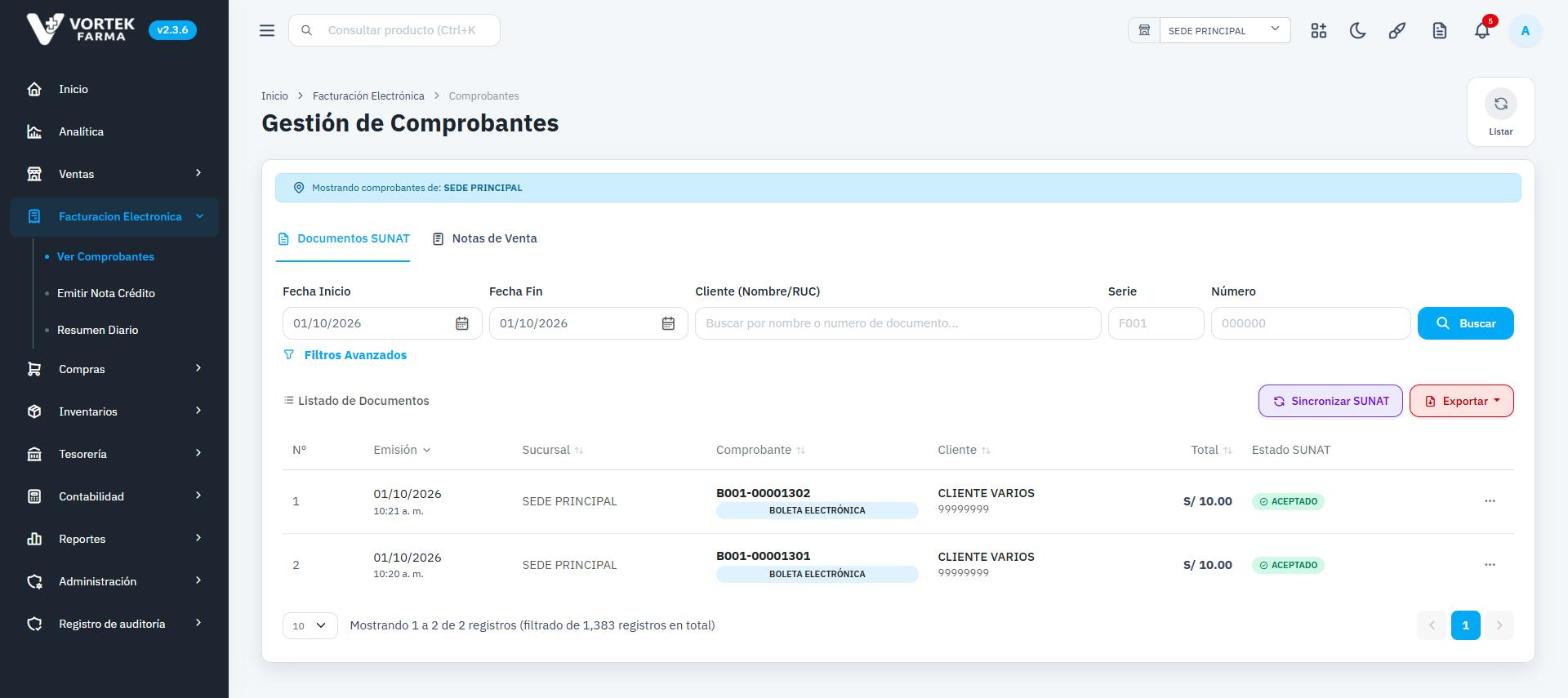Click ACEPTADO status of B001-00001302
This screenshot has height=698, width=1568.
pyautogui.click(x=1288, y=501)
